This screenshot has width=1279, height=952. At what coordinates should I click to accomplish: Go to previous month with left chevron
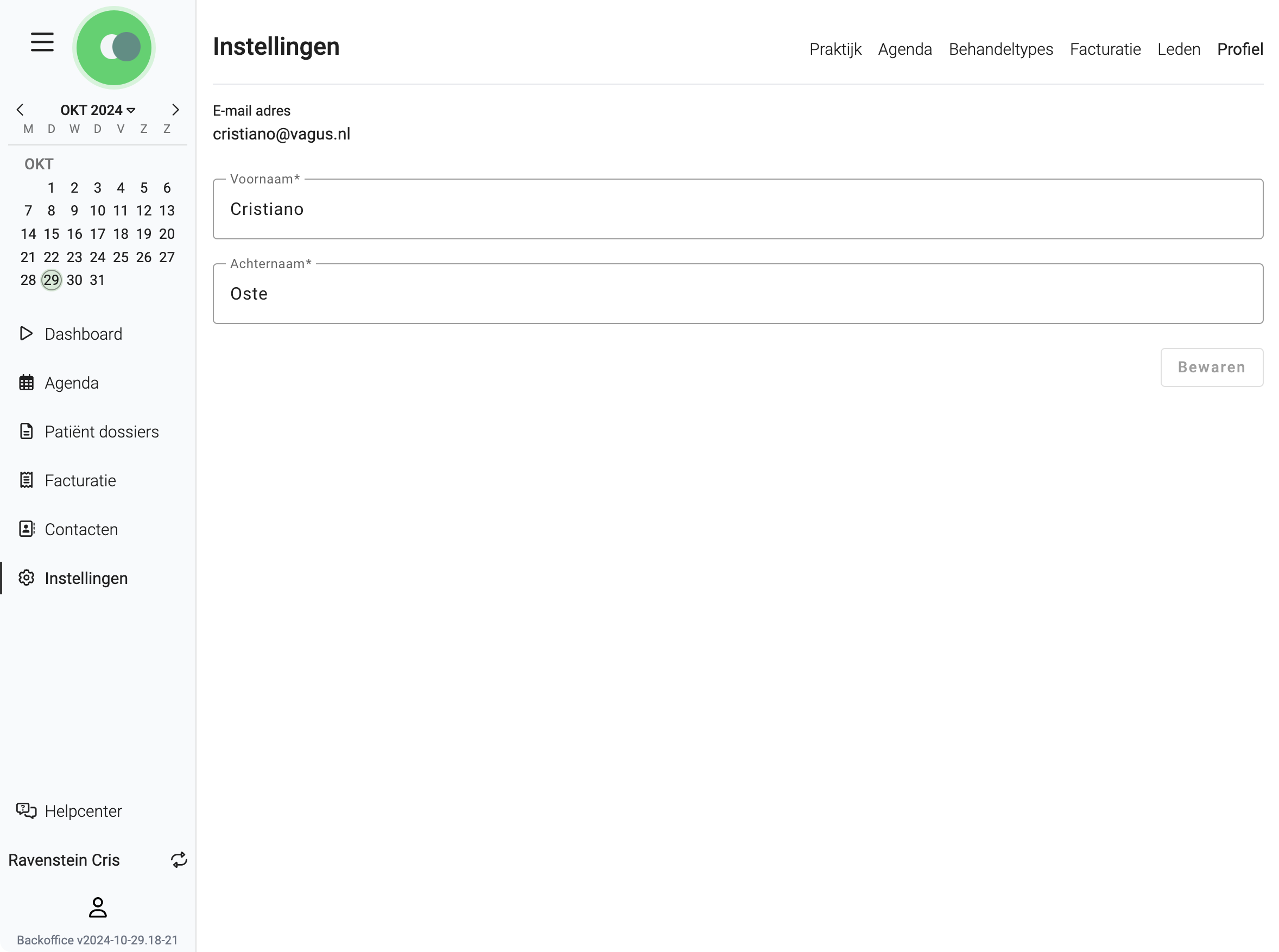20,110
